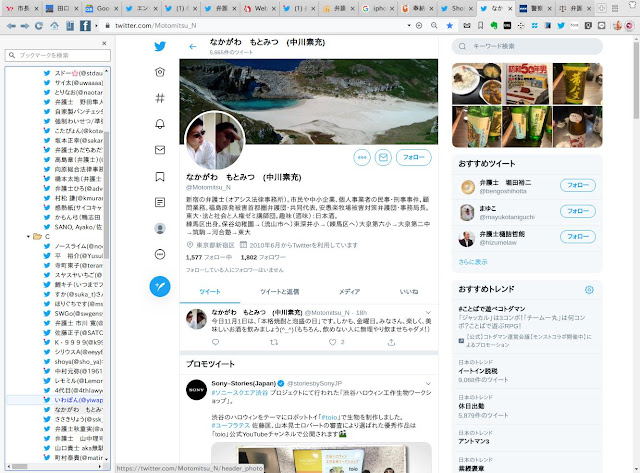The image size is (640, 473).
Task: Click the ブックマークを検索 bookmark search field
Action: pos(58,55)
